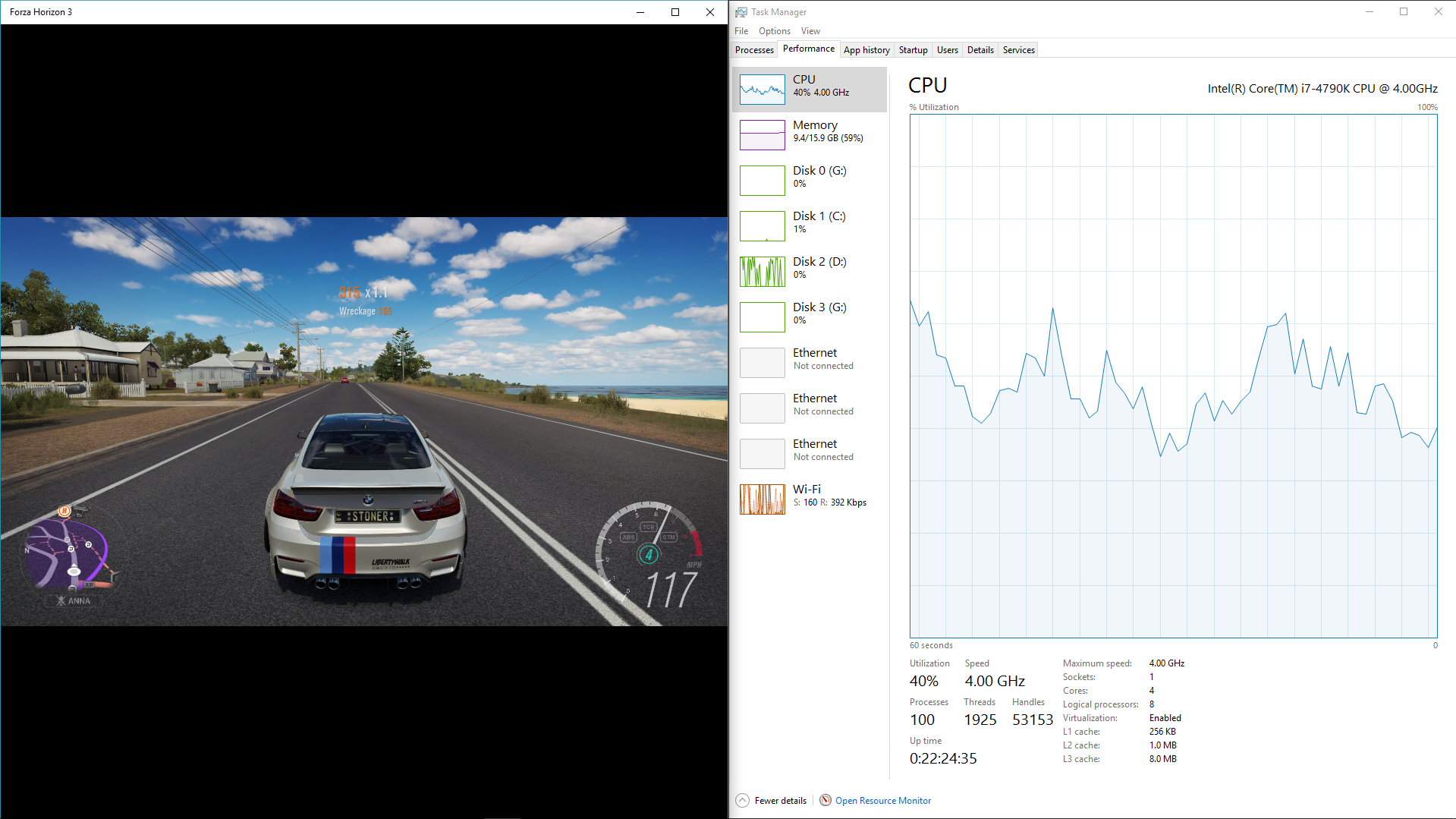Switch to the Details tab
This screenshot has width=1456, height=819.
[980, 50]
